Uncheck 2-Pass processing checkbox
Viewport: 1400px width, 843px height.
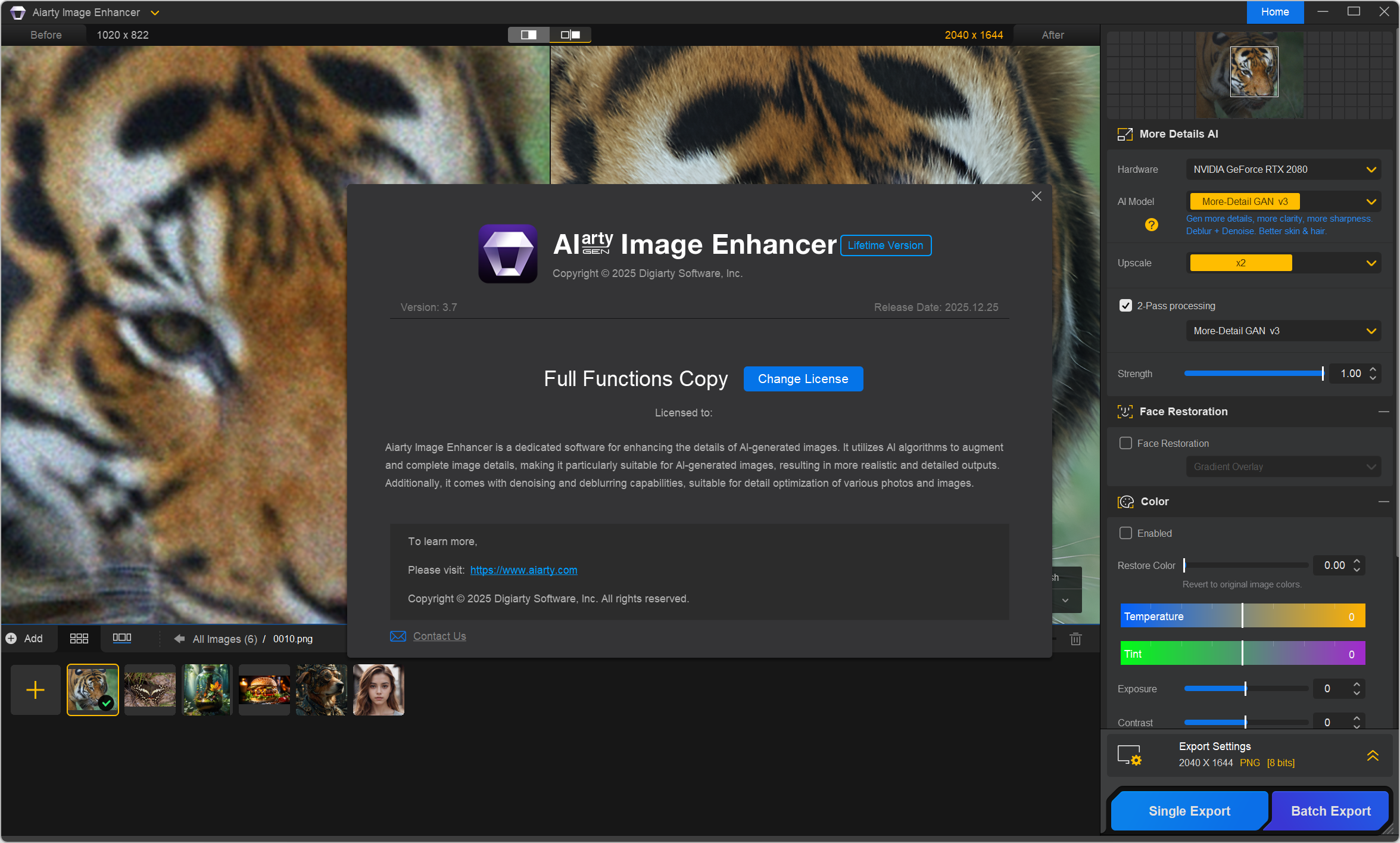(1125, 306)
